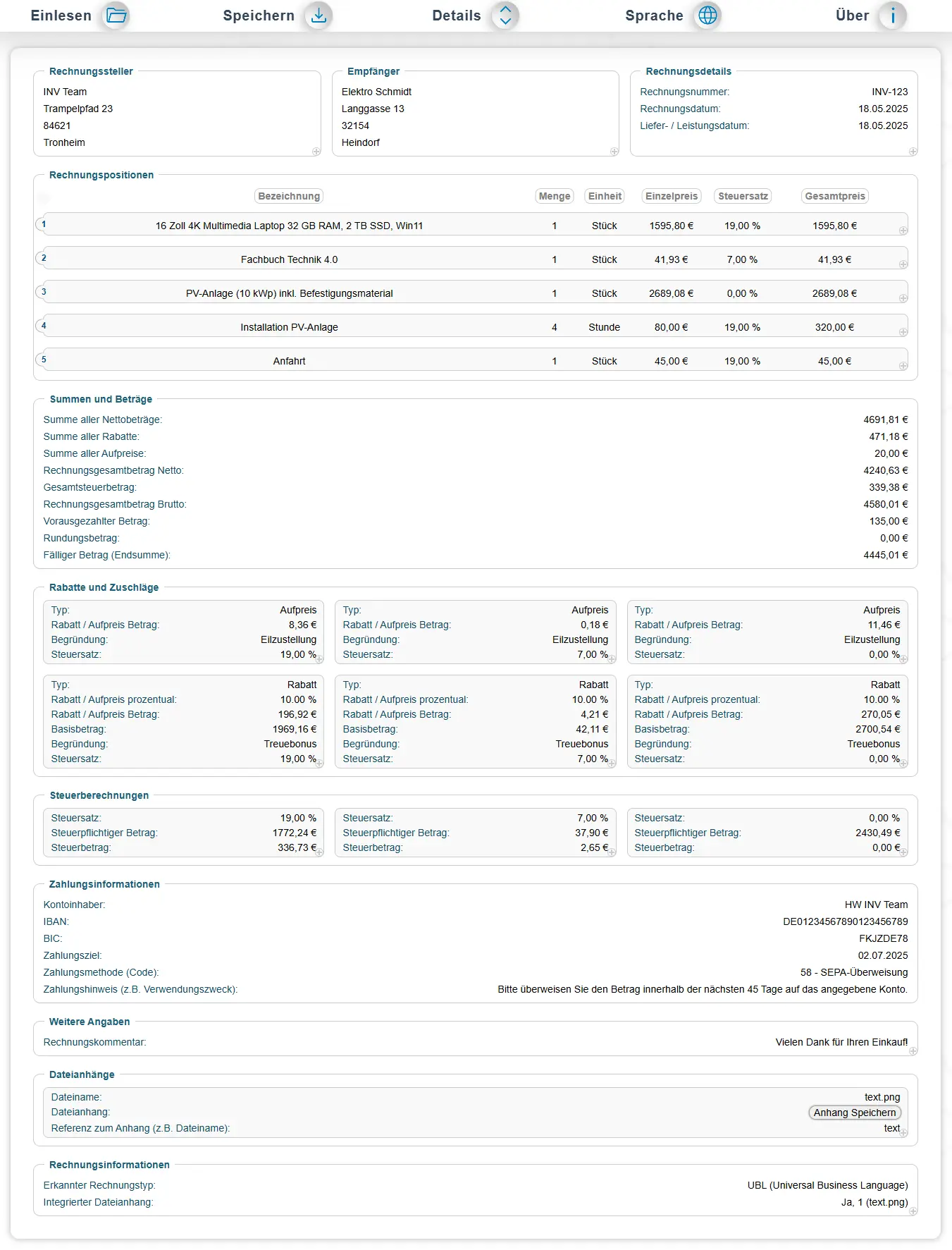
Task: Expand the Installation PV-Anlage row plus icon
Action: coord(903,332)
